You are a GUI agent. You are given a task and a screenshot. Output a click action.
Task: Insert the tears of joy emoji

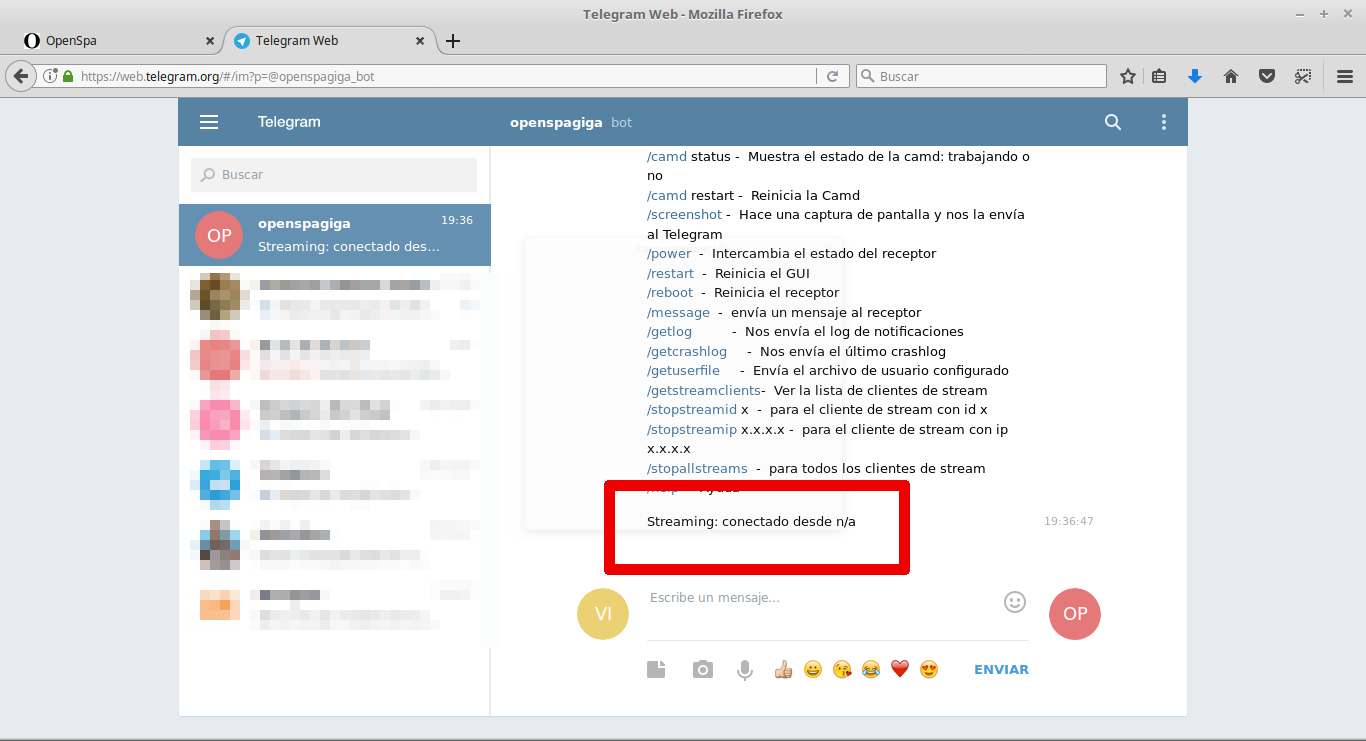tap(871, 670)
